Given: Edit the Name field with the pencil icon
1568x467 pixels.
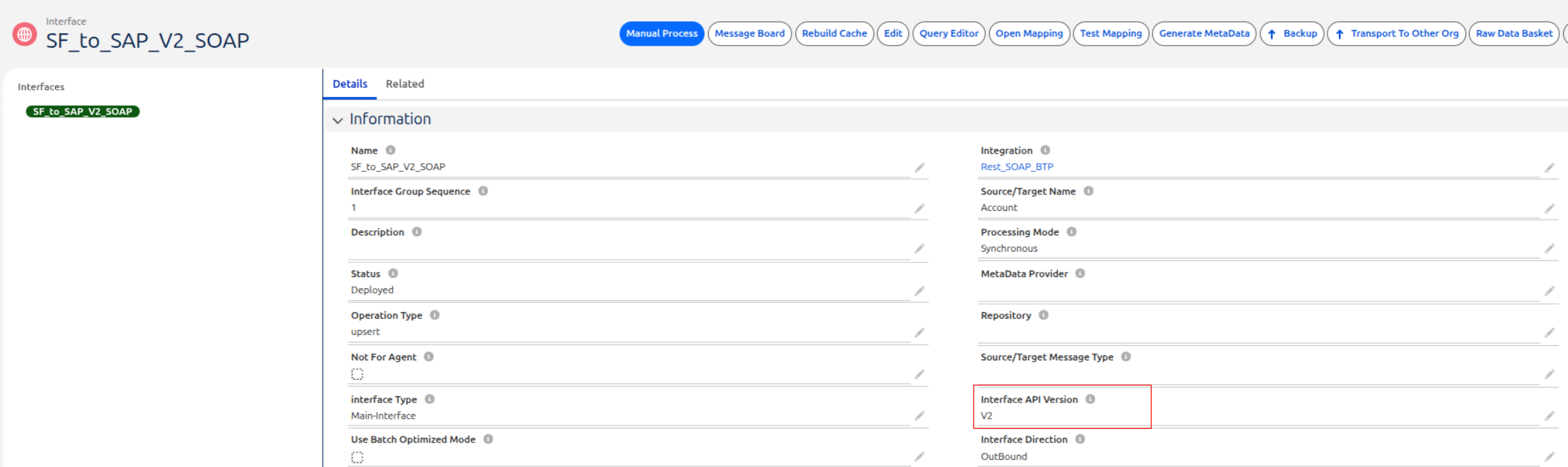Looking at the screenshot, I should (x=920, y=167).
